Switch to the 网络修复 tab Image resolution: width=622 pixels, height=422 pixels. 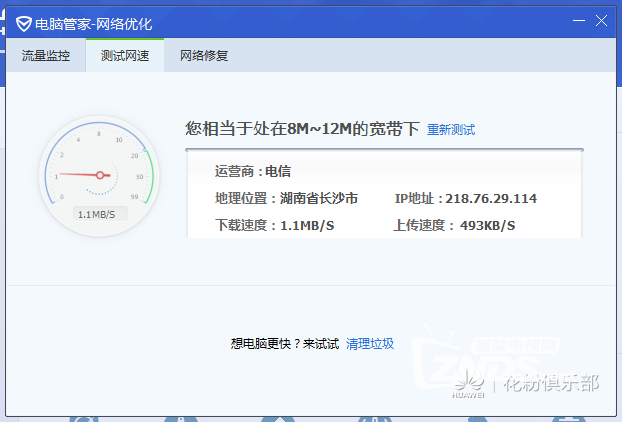tap(204, 56)
